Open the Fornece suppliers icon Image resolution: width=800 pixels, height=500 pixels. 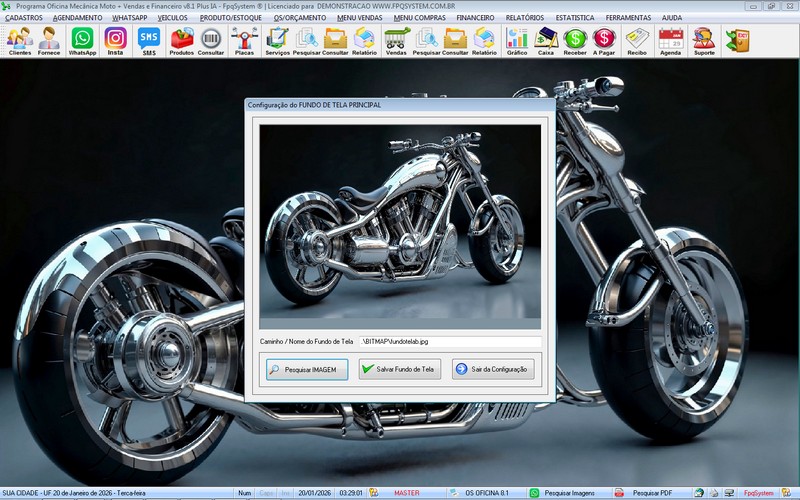click(x=49, y=41)
